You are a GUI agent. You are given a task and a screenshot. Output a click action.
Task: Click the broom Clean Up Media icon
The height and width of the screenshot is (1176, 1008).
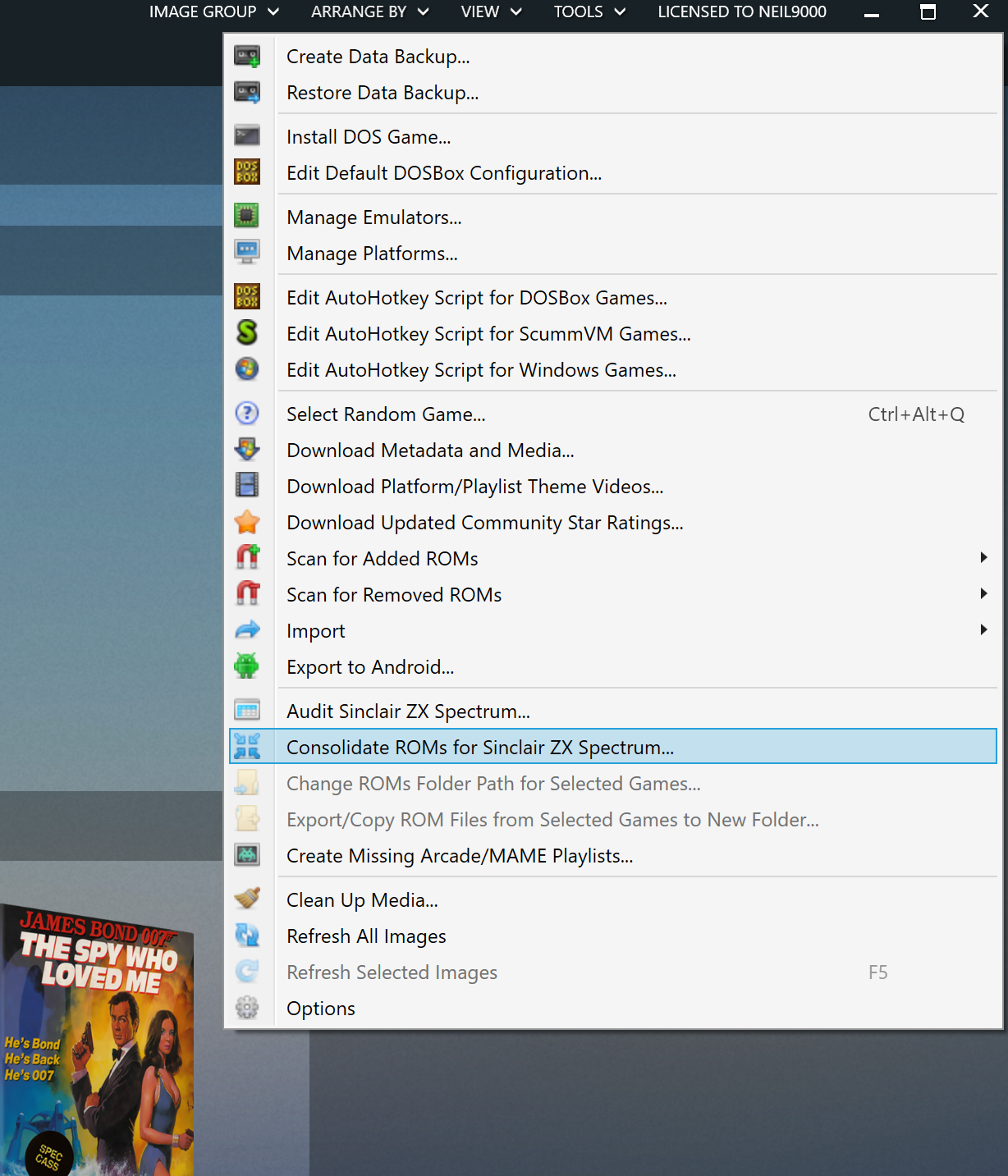(247, 899)
